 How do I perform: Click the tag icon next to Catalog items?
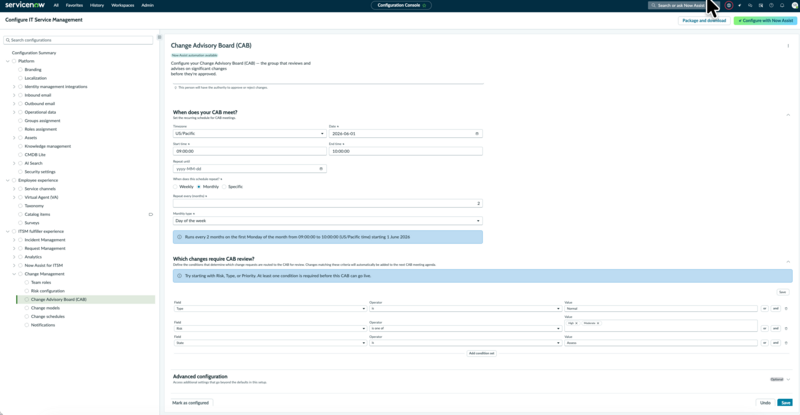pyautogui.click(x=151, y=214)
